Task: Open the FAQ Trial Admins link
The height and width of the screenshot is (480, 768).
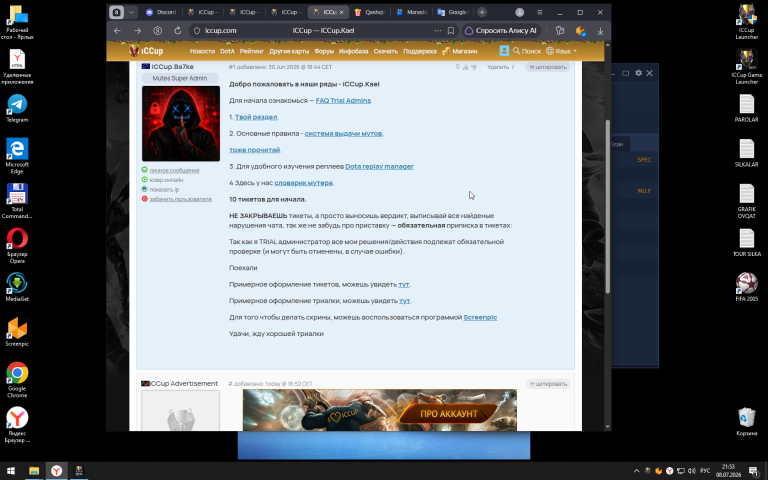Action: point(343,100)
